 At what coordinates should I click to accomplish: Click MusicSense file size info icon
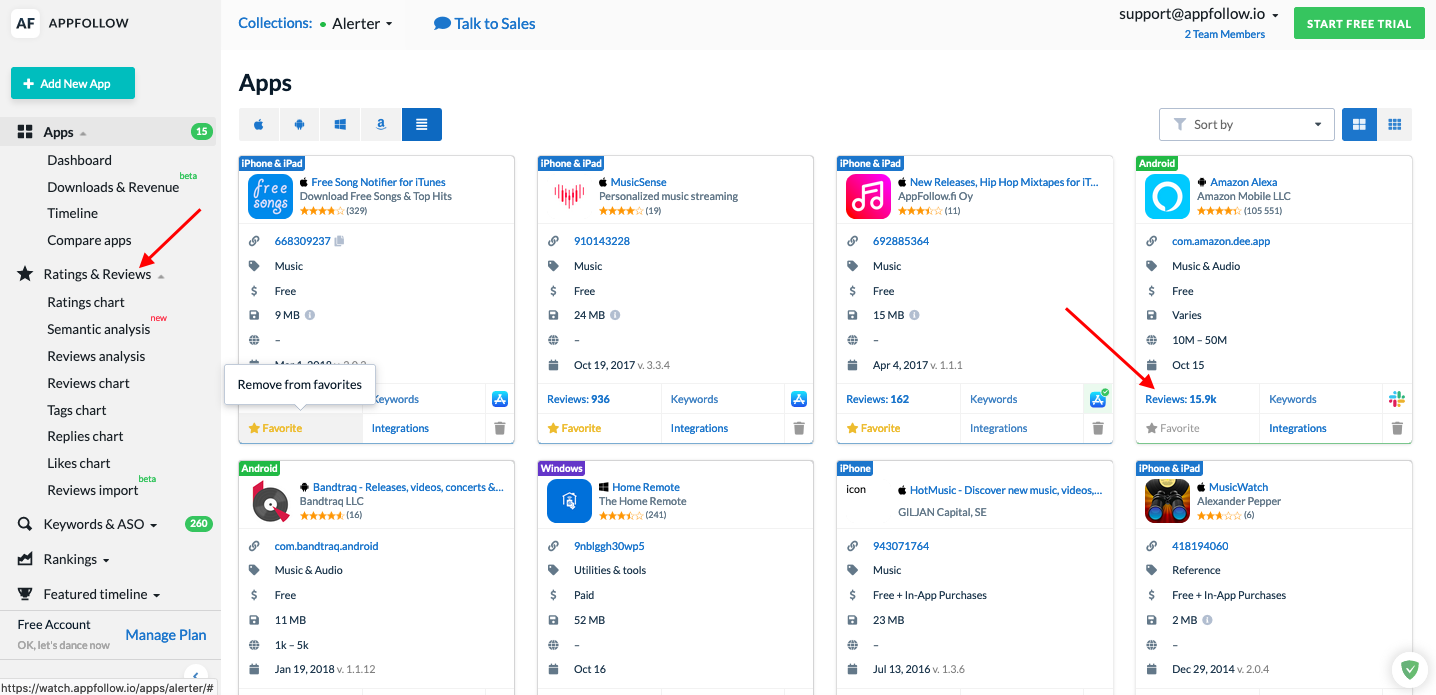615,315
